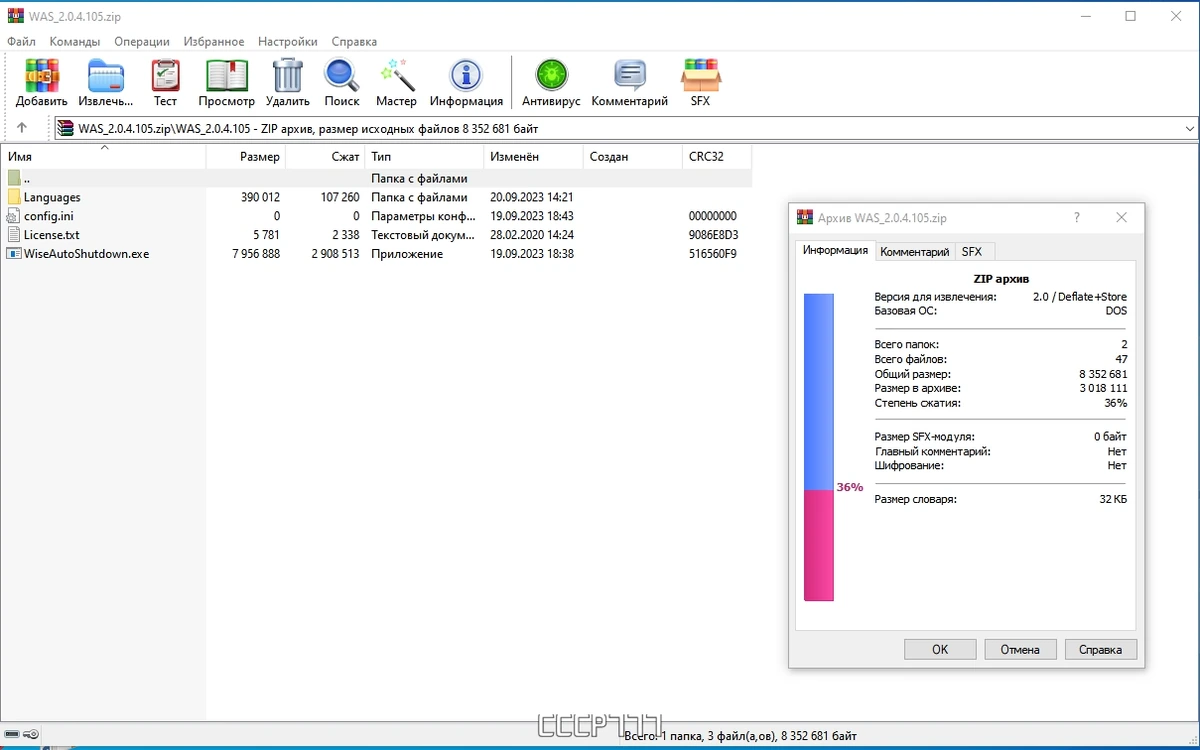The image size is (1200, 750).
Task: Click the Отмена button
Action: point(1020,649)
